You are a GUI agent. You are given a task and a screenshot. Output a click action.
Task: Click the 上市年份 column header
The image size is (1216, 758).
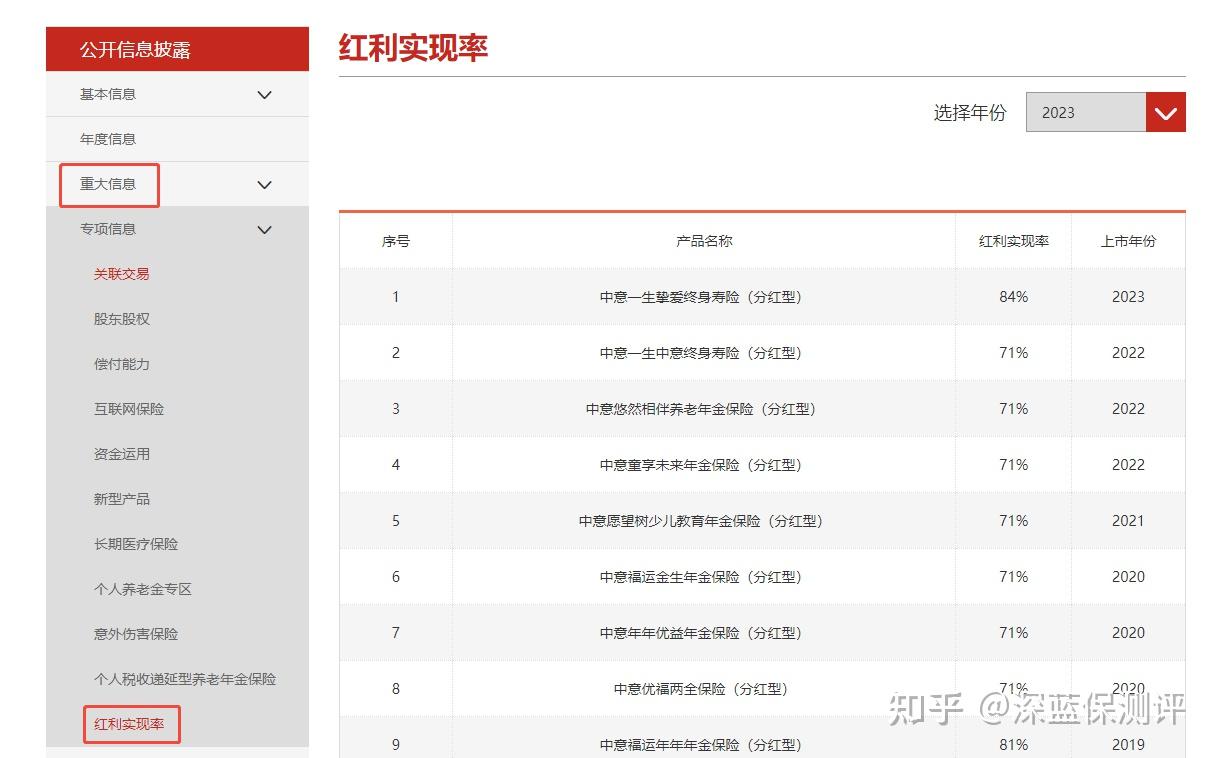point(1128,241)
